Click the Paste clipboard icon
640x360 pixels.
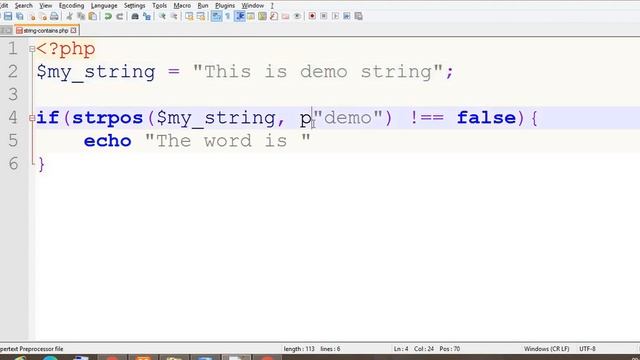point(93,16)
